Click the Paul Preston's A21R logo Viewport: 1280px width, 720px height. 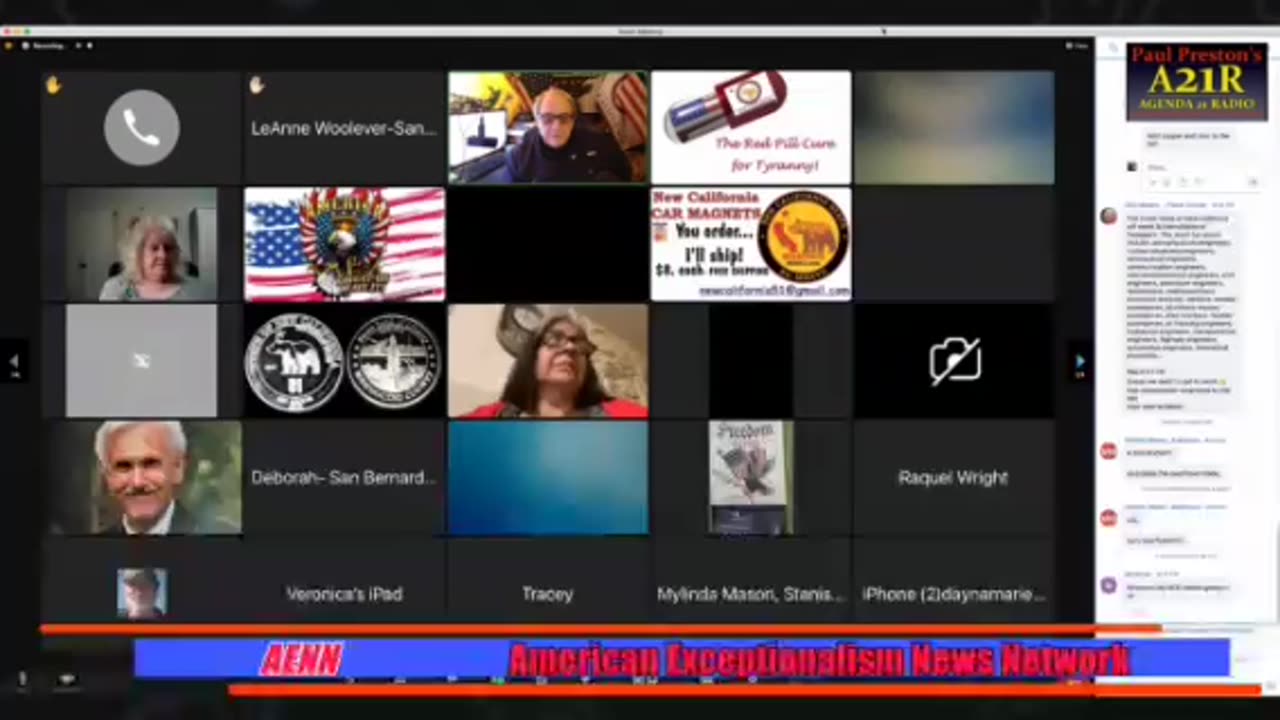1197,81
